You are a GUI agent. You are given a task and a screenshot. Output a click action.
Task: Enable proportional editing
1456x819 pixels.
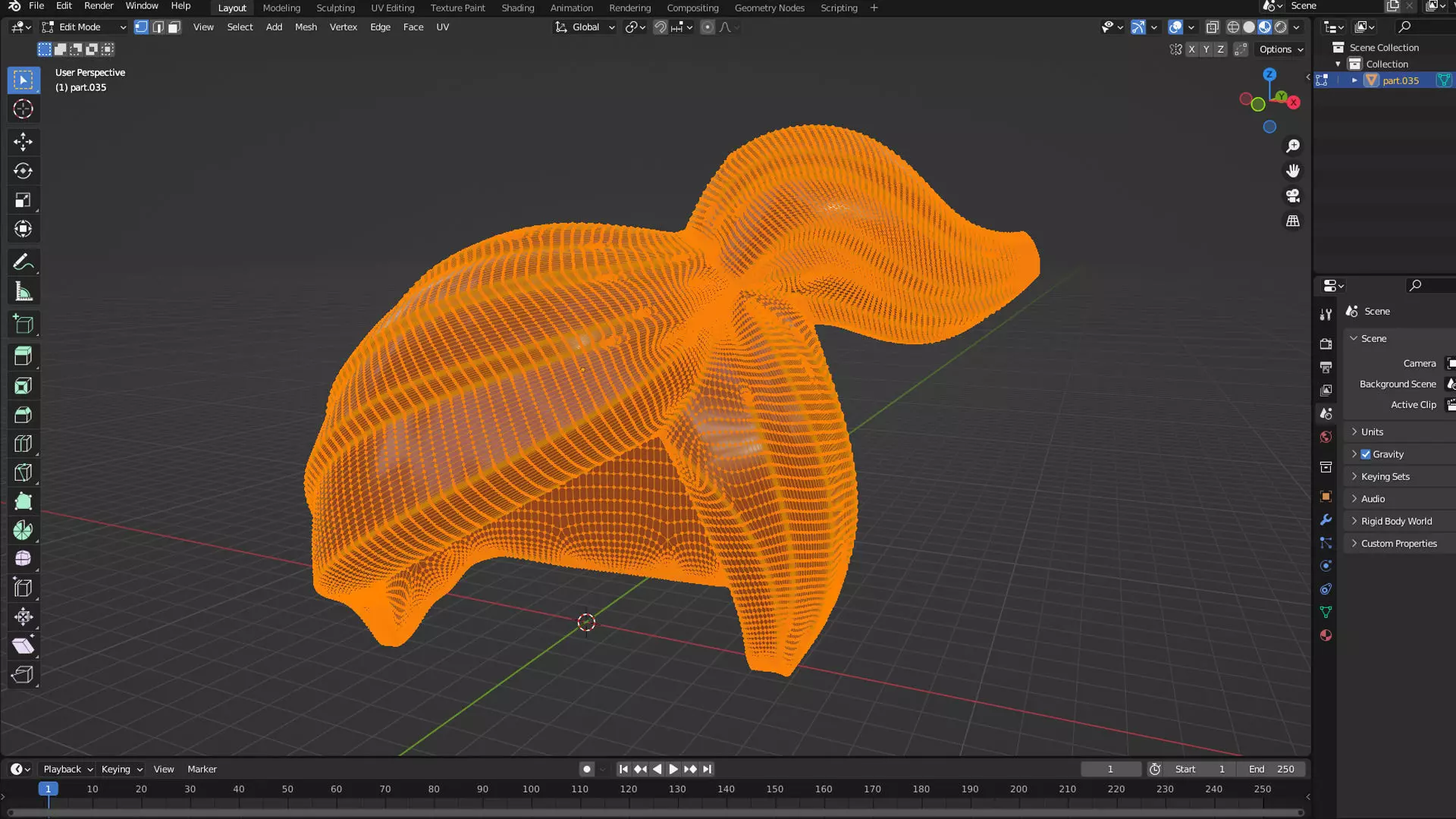(707, 27)
